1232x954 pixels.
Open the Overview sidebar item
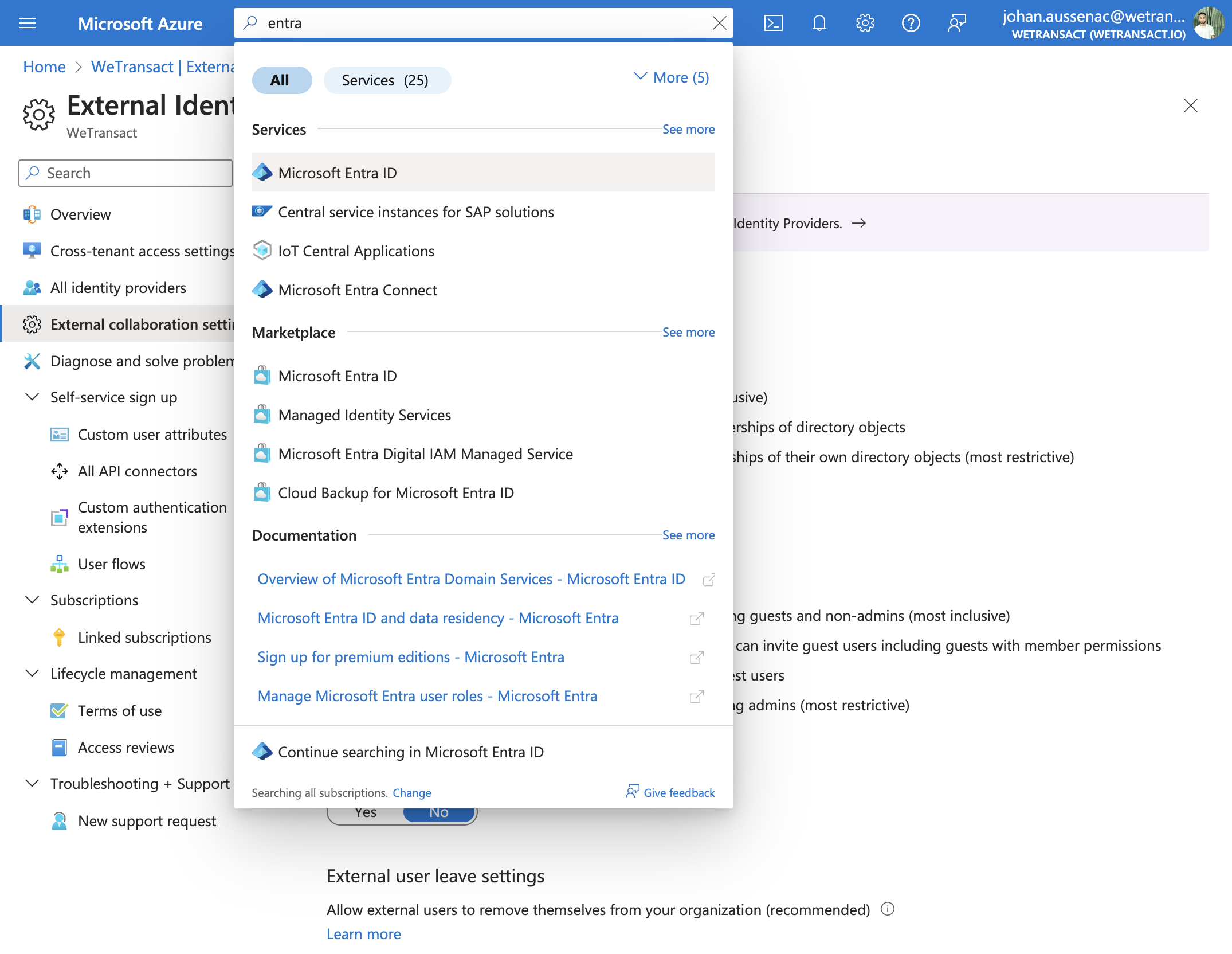(x=80, y=214)
